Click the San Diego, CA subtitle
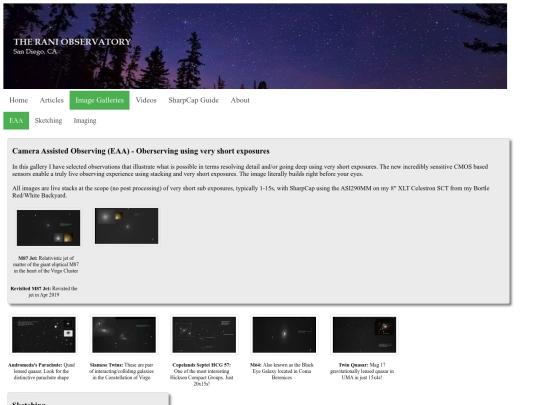Viewport: 540px width, 405px height. tap(35, 52)
